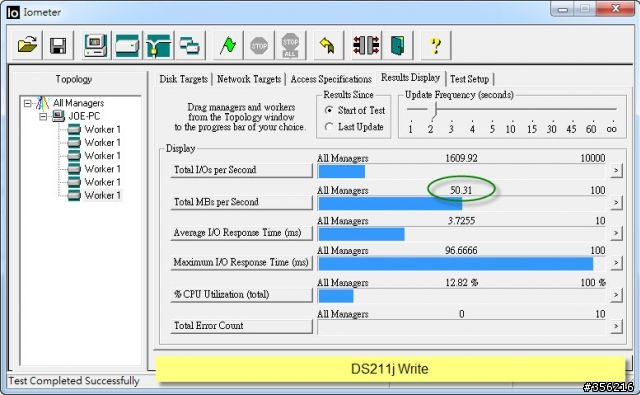The height and width of the screenshot is (395, 640).
Task: Open options arrow for Total I/Os row
Action: point(616,170)
